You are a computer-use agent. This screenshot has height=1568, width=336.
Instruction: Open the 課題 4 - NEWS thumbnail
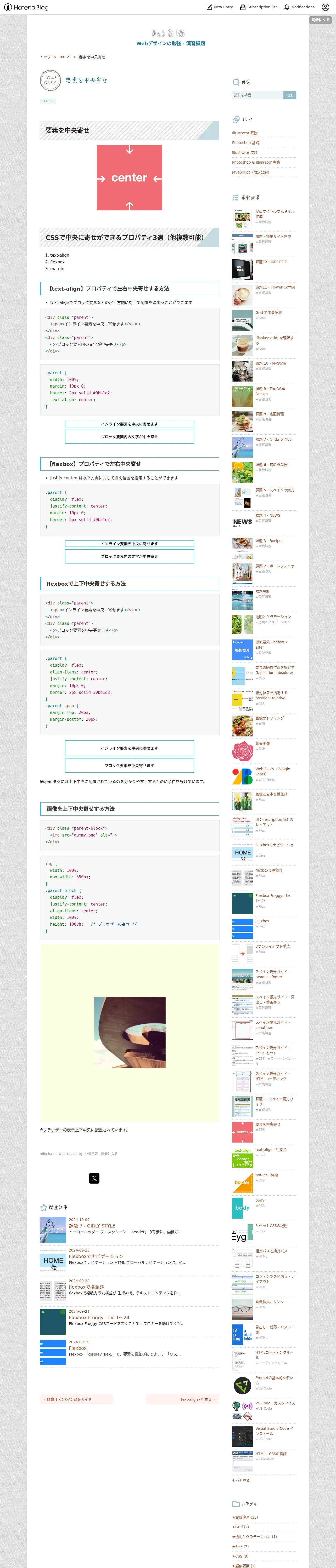[242, 523]
